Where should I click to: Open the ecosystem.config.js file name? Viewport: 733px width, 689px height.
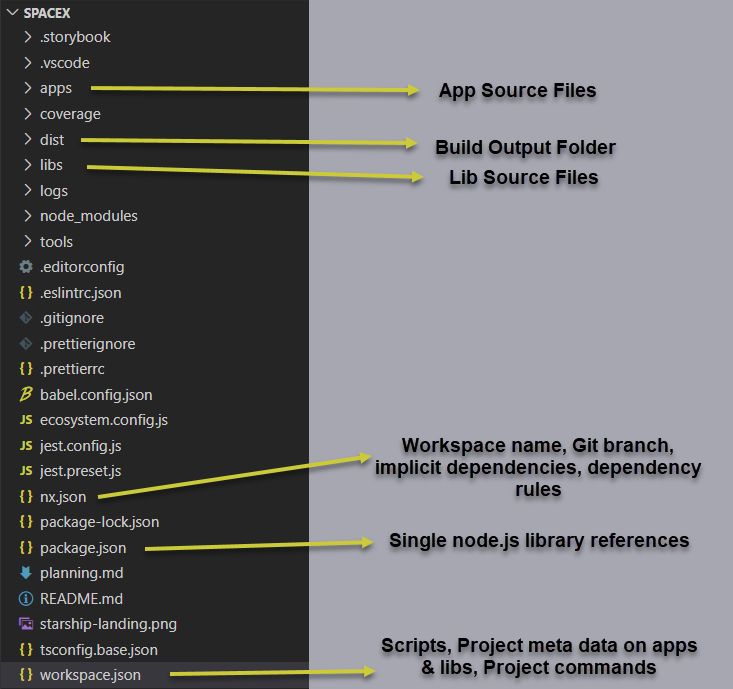104,420
